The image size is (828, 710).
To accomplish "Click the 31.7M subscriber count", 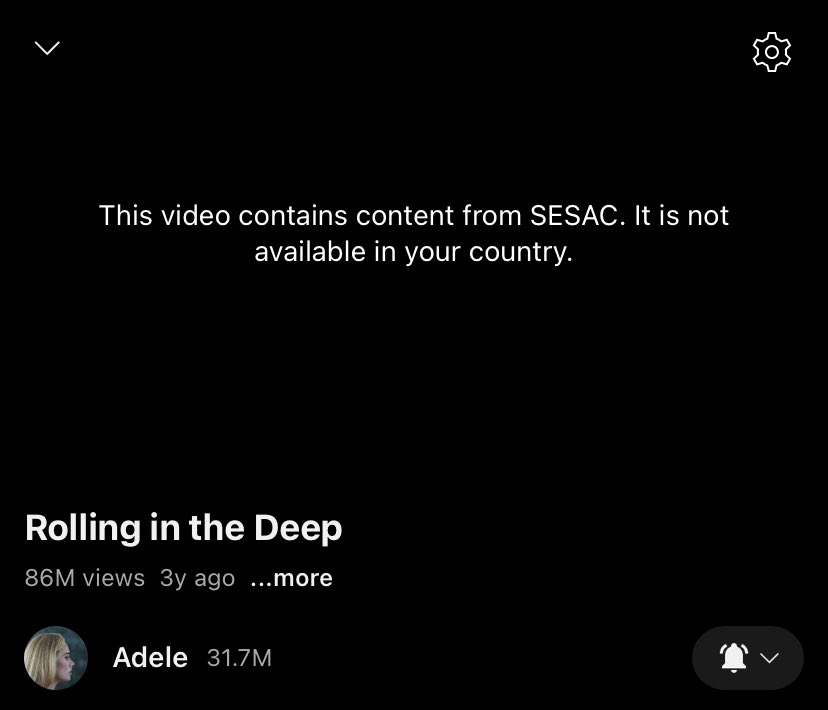I will pos(239,658).
